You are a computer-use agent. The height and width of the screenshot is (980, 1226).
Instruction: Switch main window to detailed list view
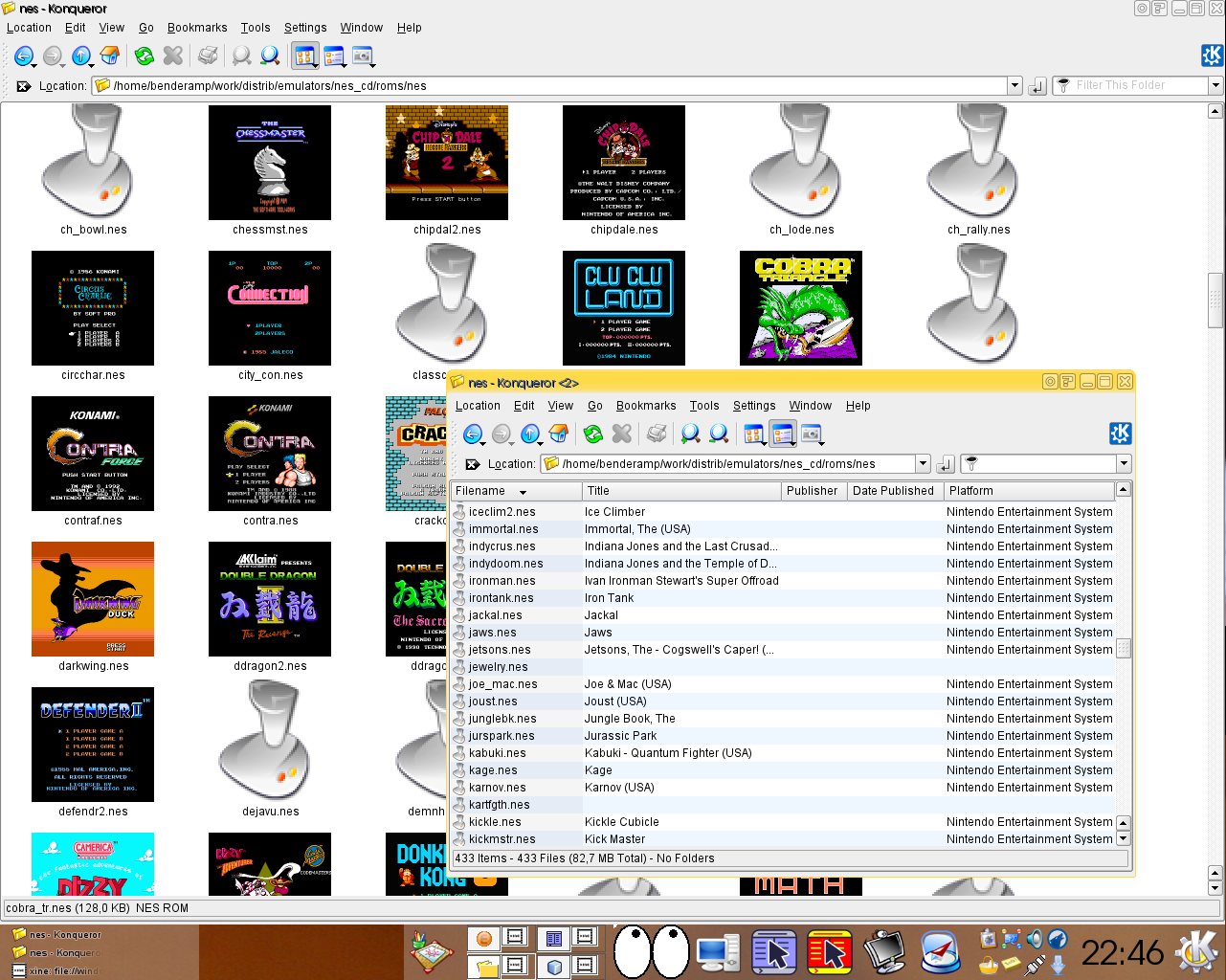pyautogui.click(x=334, y=56)
